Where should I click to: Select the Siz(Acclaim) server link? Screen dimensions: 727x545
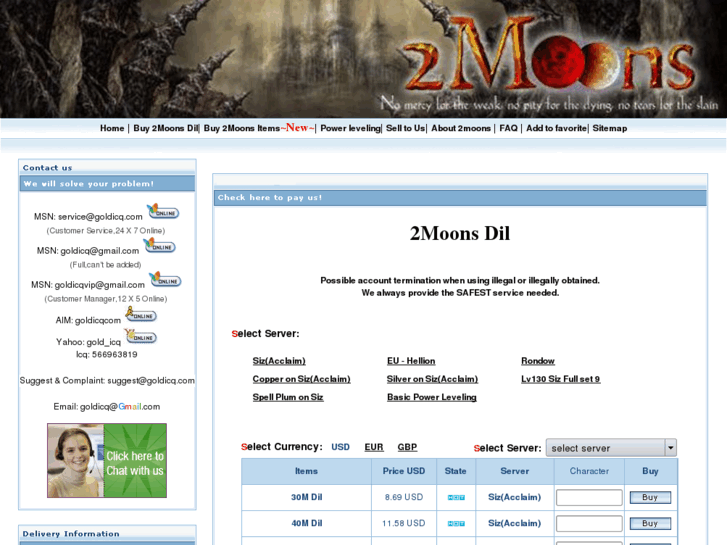pyautogui.click(x=279, y=361)
